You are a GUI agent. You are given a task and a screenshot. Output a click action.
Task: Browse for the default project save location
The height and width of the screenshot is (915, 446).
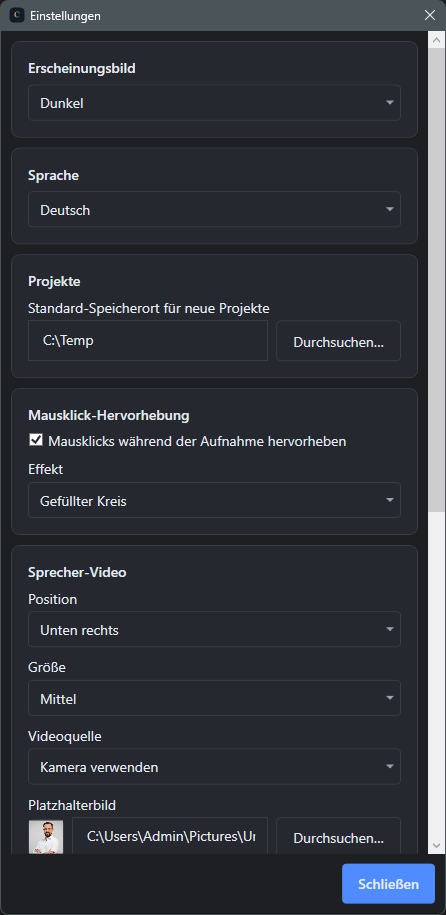(339, 341)
